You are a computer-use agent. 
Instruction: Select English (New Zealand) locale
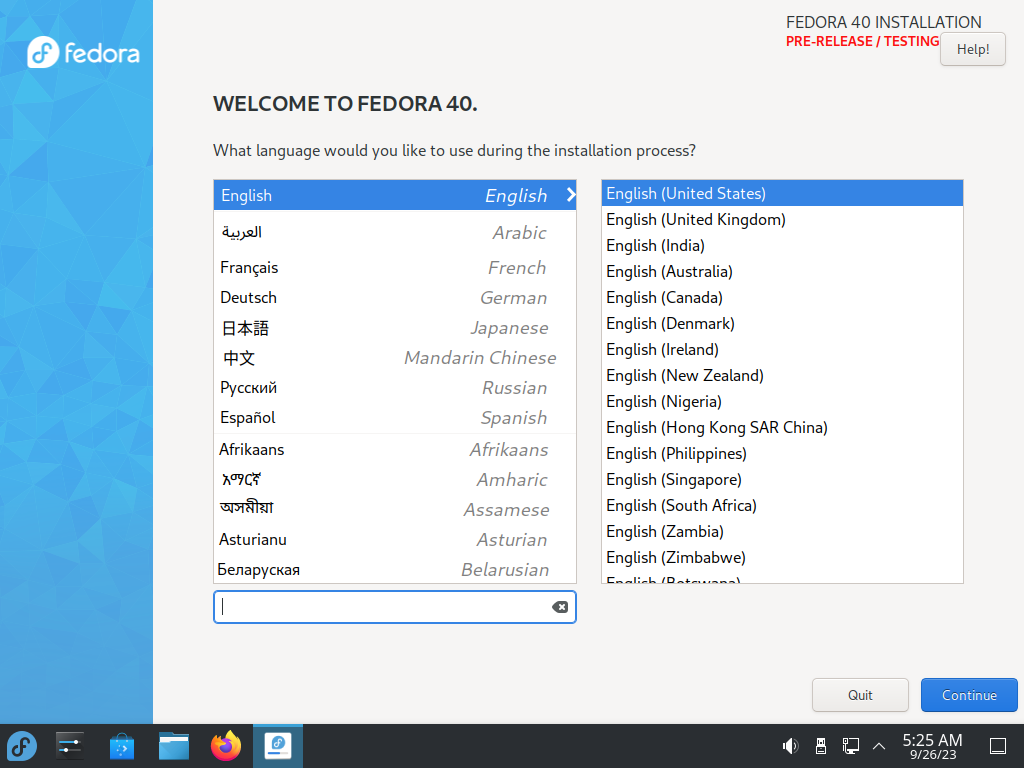pos(782,376)
